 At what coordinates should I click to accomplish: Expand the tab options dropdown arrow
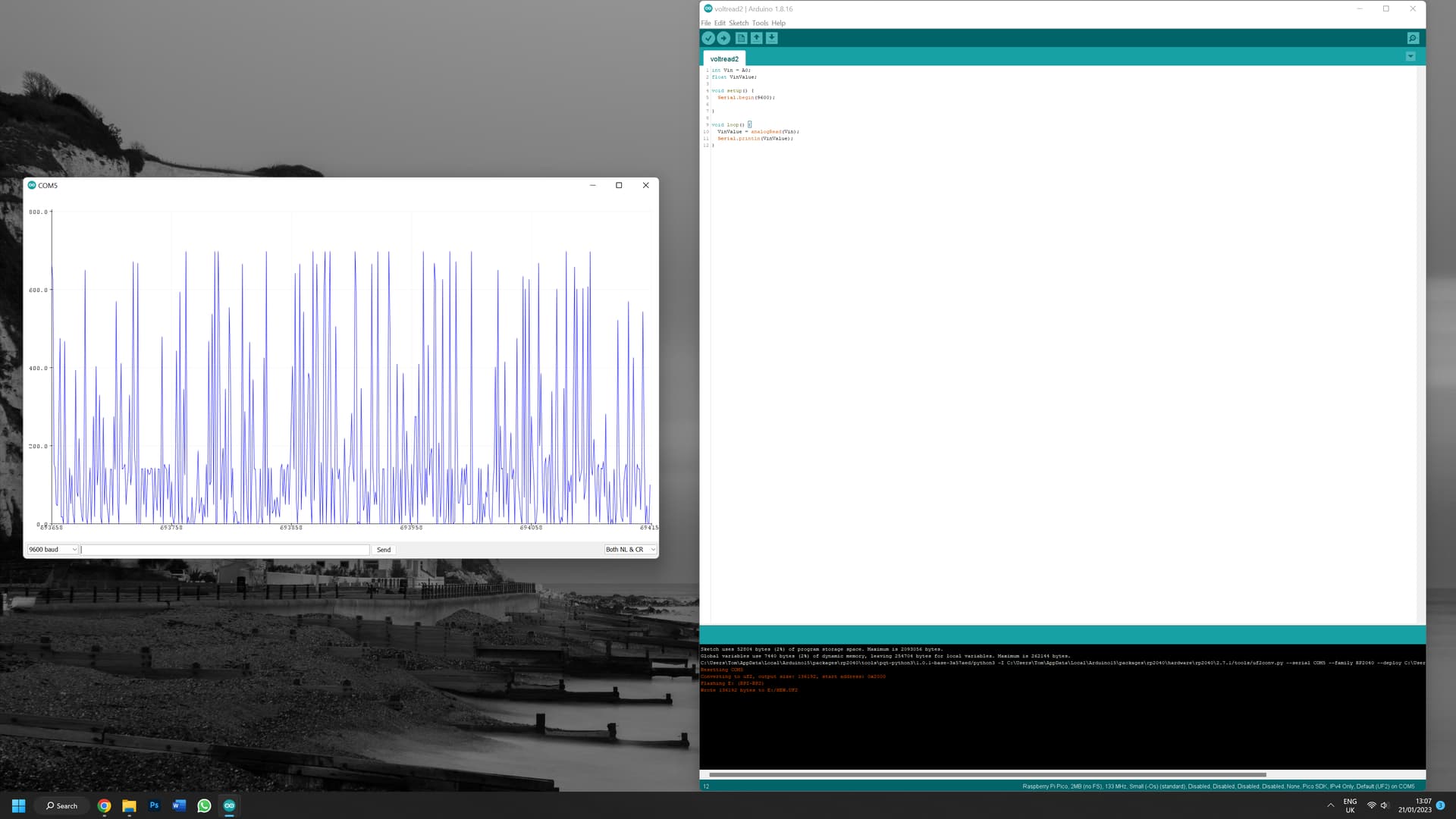tap(1410, 57)
